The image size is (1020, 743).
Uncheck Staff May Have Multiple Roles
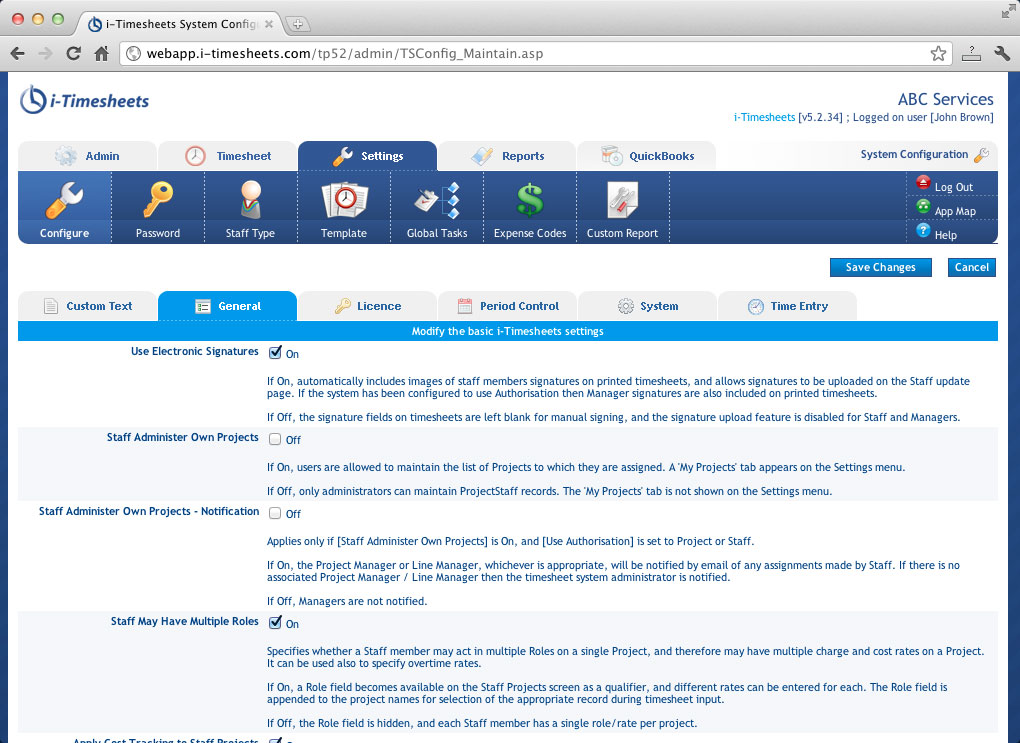point(275,623)
